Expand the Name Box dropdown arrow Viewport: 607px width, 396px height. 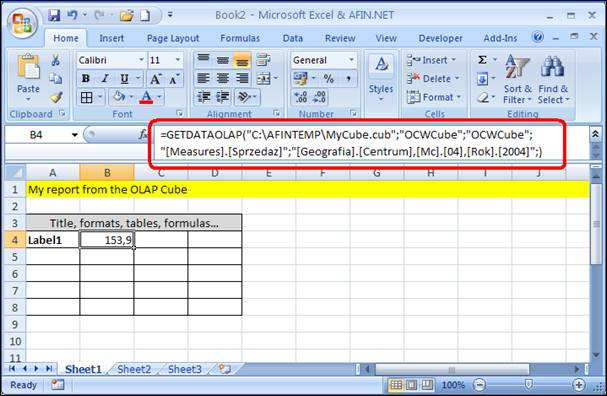pos(75,135)
